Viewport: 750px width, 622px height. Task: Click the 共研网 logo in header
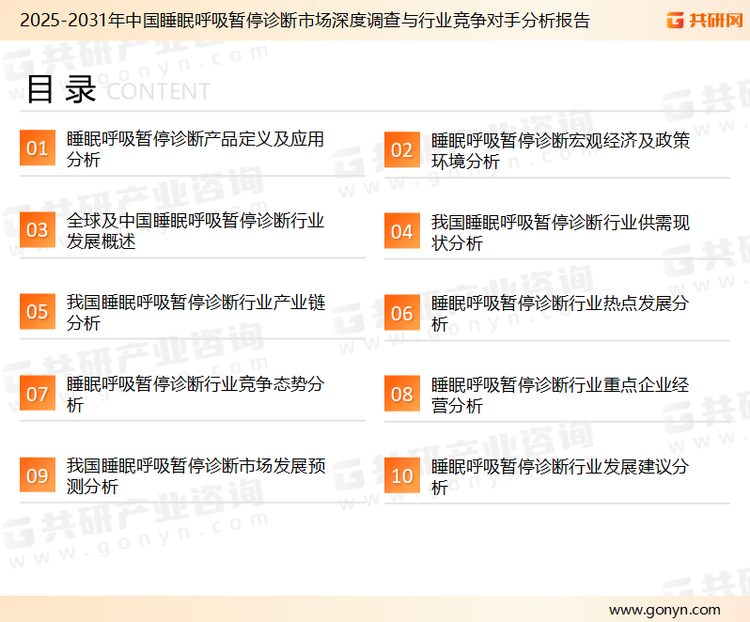click(x=704, y=20)
